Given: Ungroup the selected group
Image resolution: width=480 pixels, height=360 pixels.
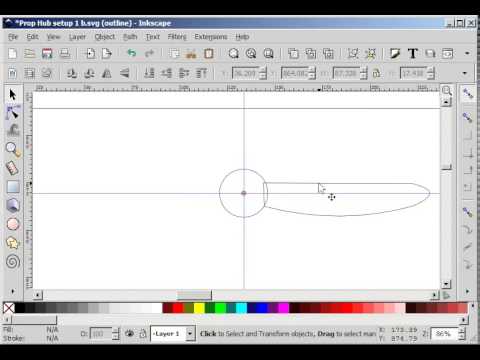Looking at the screenshot, I should point(370,54).
